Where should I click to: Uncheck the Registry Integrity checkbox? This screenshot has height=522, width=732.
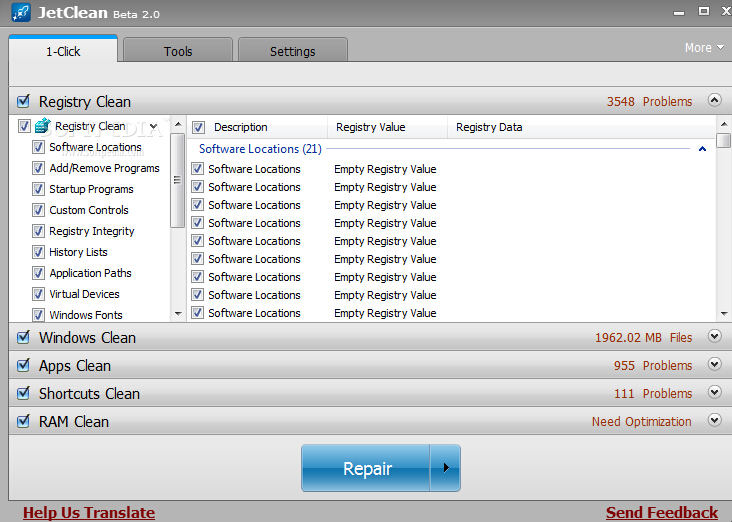[38, 231]
